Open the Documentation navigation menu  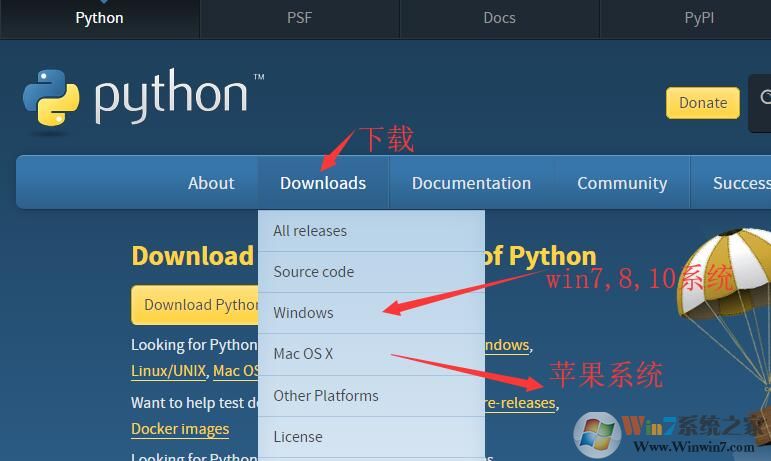click(x=472, y=183)
